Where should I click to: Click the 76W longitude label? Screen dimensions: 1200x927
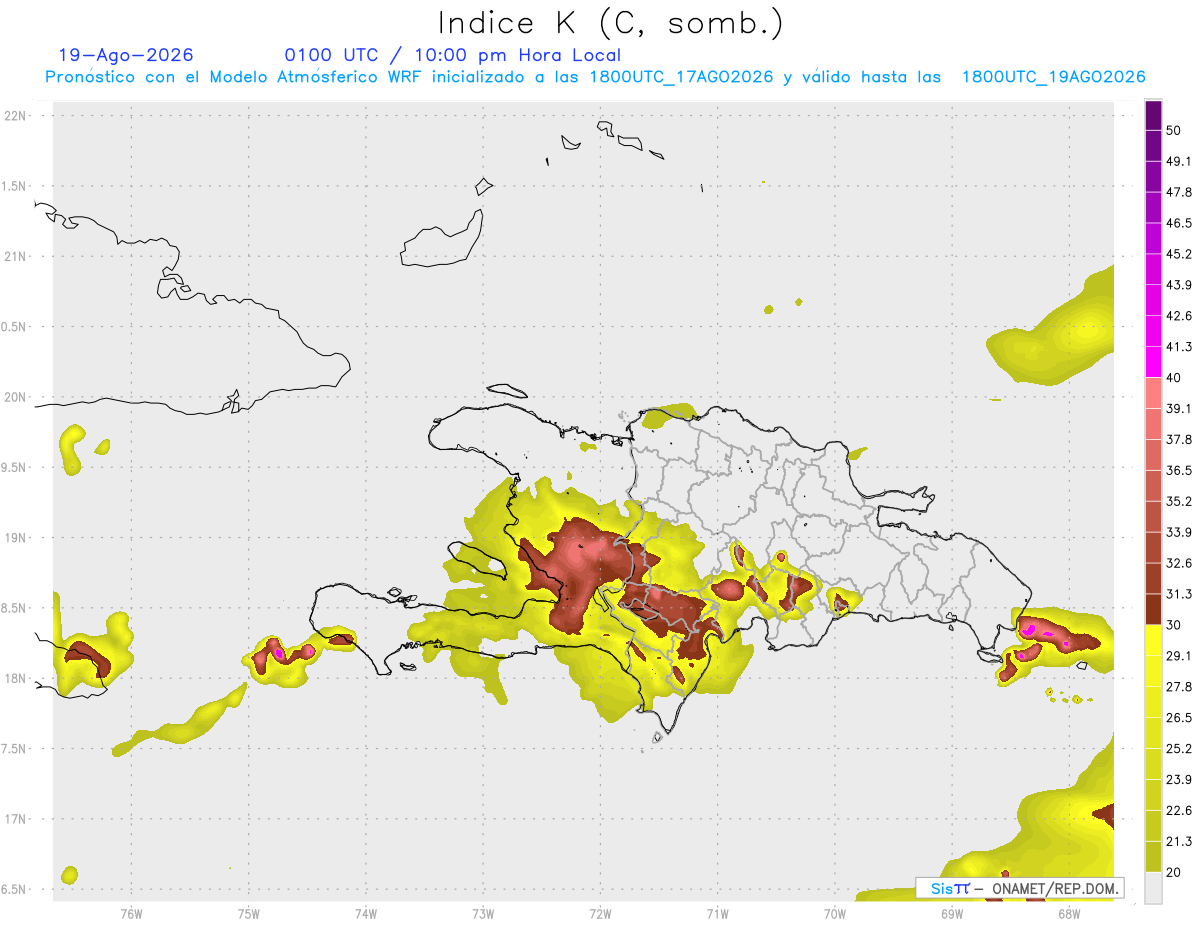[131, 913]
